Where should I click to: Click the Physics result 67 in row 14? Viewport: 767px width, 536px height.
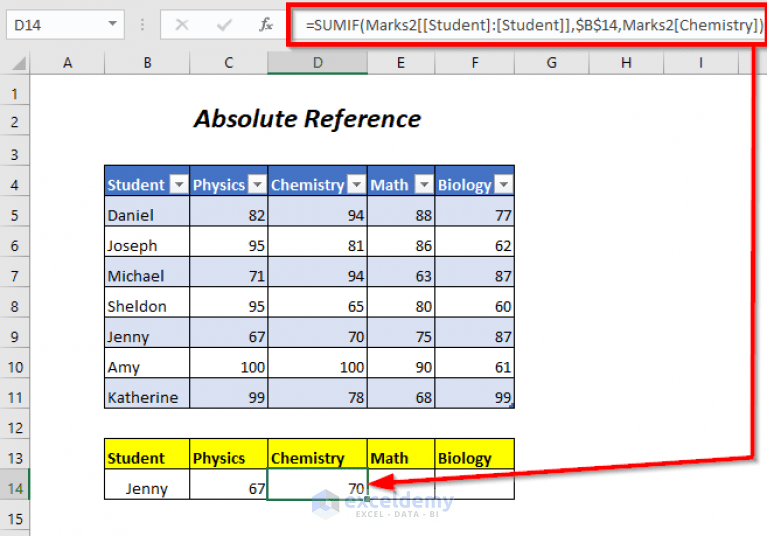[x=228, y=485]
